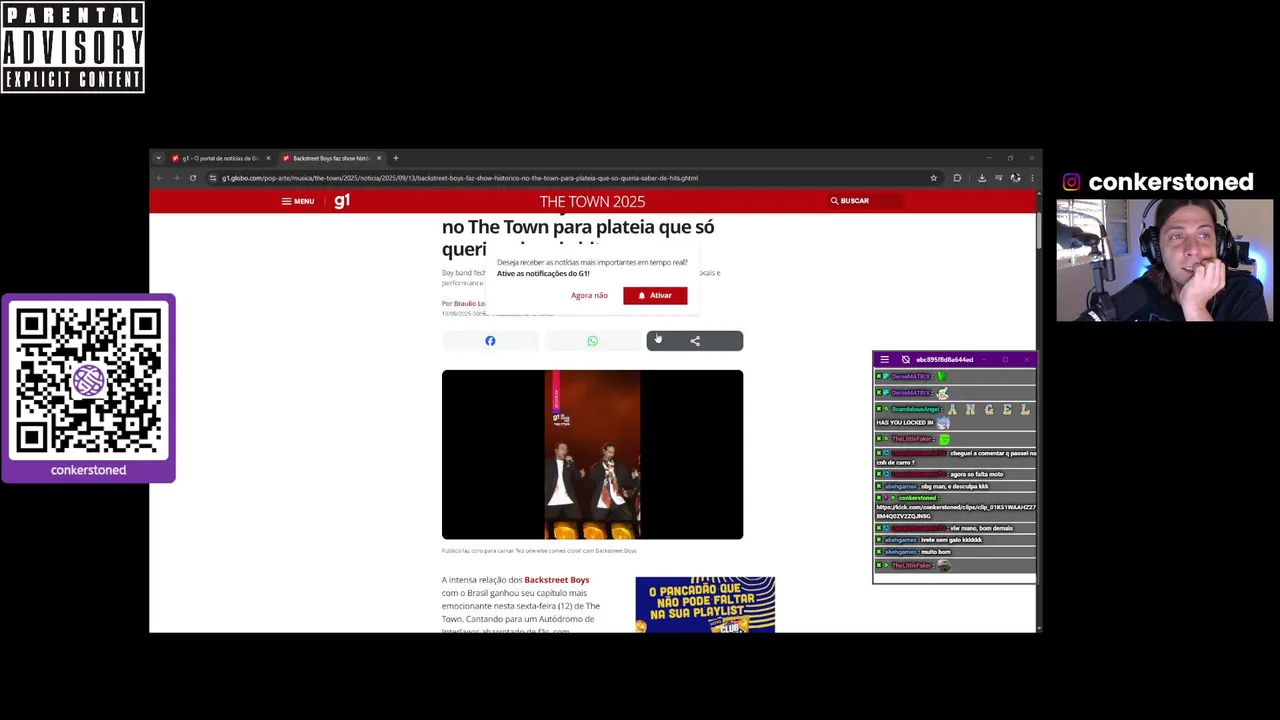Viewport: 1280px width, 720px height.
Task: Close the 'Backstreet Boys faz show' tab
Action: point(379,158)
